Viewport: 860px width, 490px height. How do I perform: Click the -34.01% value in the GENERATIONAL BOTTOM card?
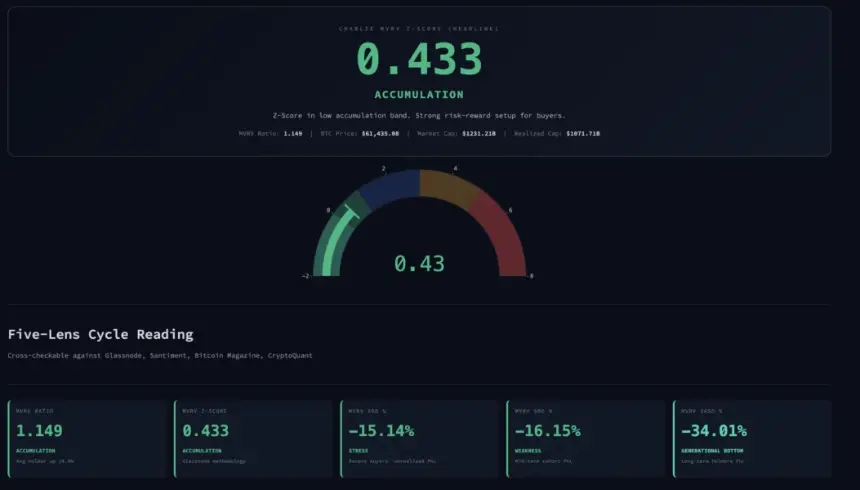tap(714, 431)
